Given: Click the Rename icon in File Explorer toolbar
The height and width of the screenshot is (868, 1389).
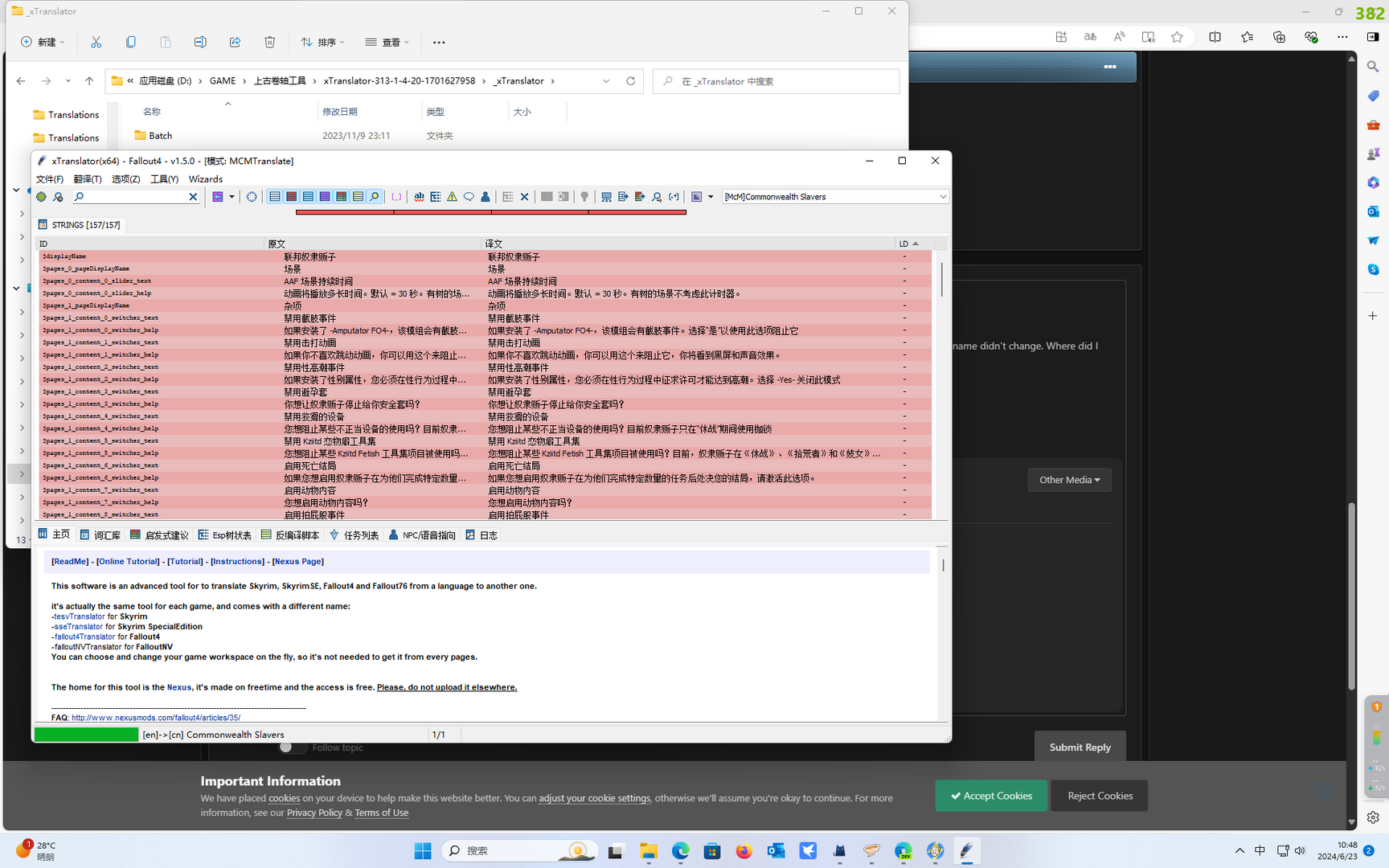Looking at the screenshot, I should [x=200, y=42].
